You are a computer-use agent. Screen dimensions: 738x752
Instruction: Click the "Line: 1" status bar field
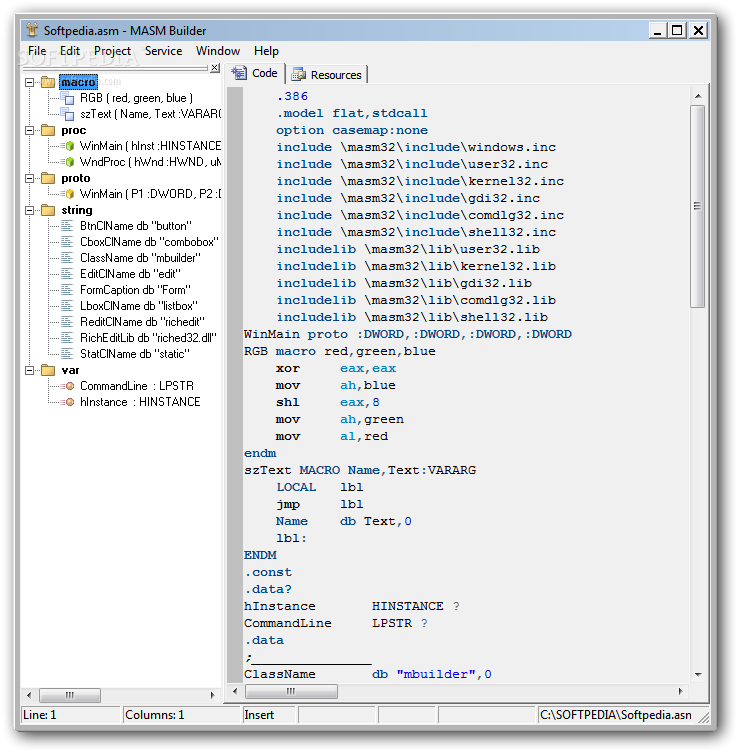click(x=70, y=715)
